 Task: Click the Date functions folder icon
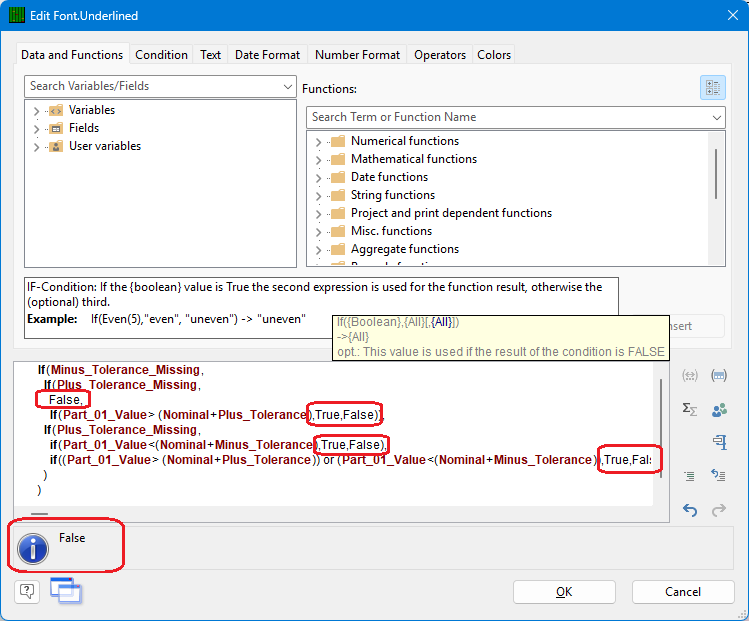click(x=338, y=177)
